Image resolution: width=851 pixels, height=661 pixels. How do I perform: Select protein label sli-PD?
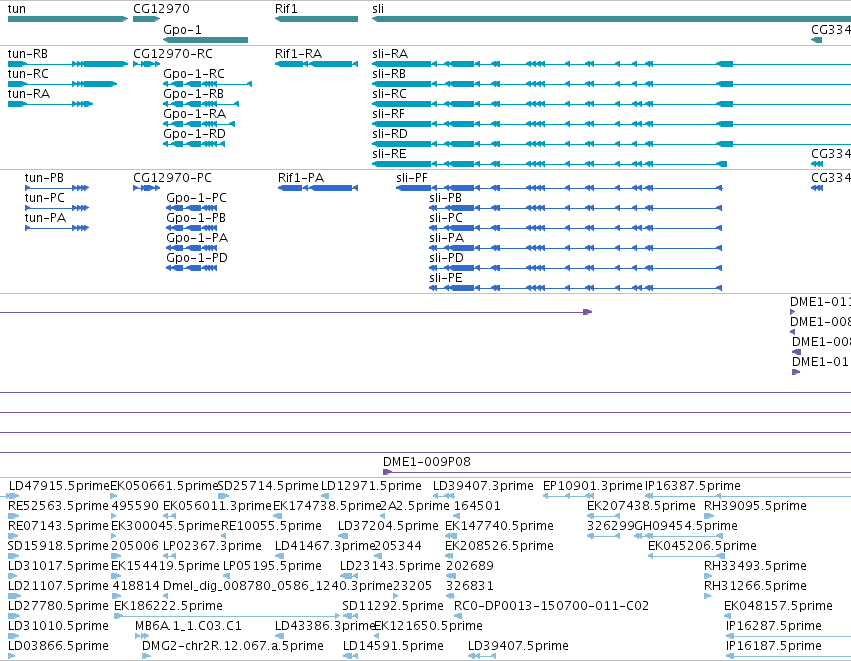(447, 258)
